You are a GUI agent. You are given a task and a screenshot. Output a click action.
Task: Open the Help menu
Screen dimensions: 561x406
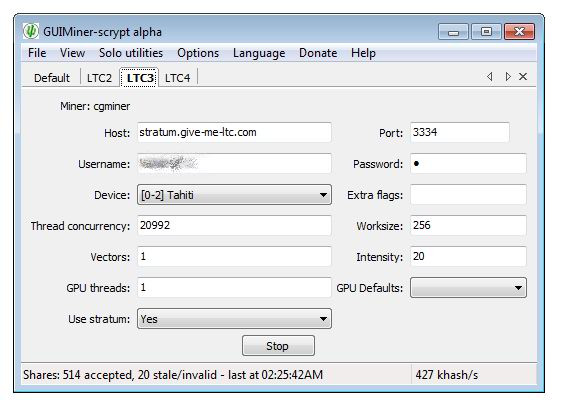363,53
